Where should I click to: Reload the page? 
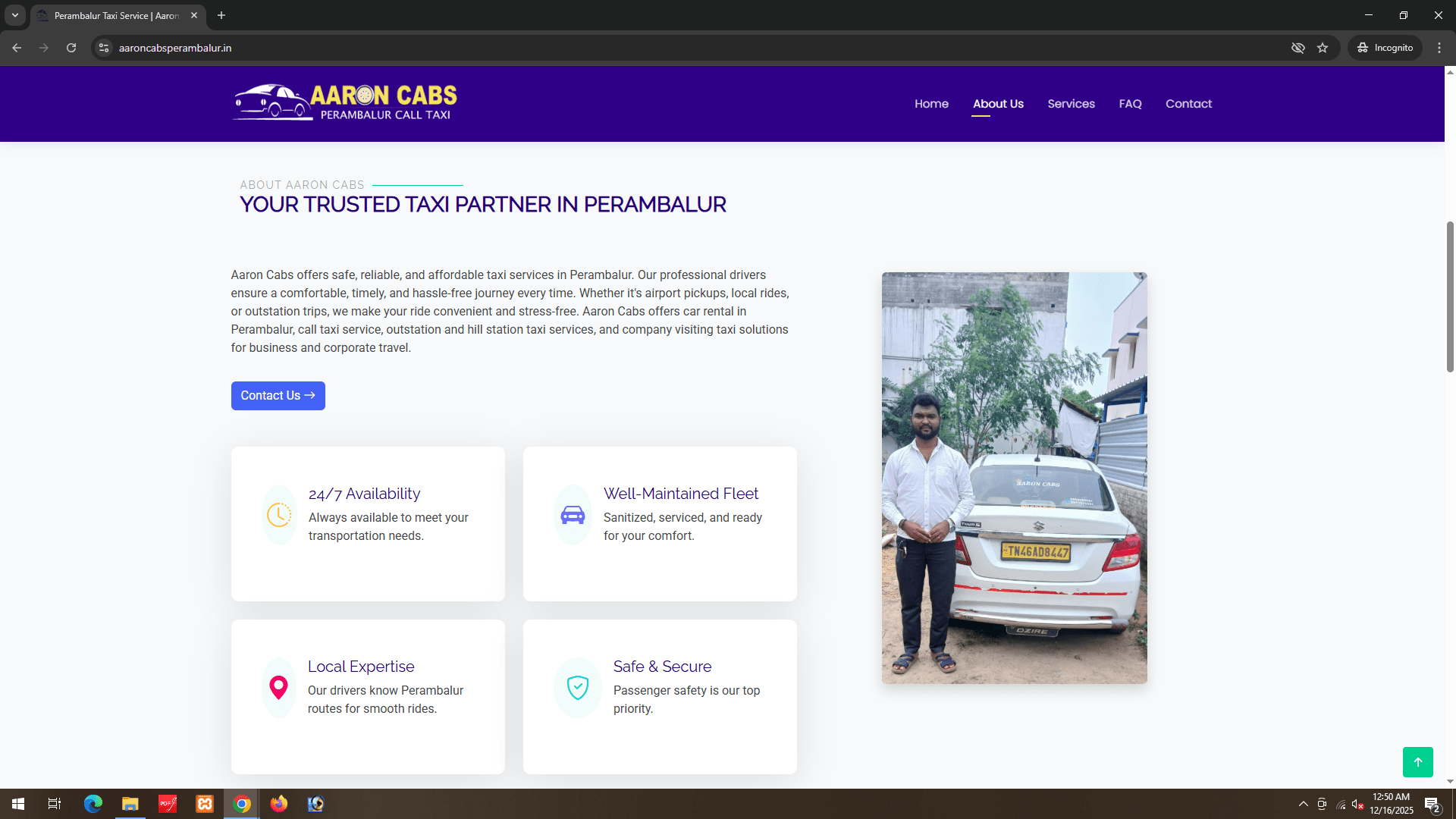pos(71,48)
